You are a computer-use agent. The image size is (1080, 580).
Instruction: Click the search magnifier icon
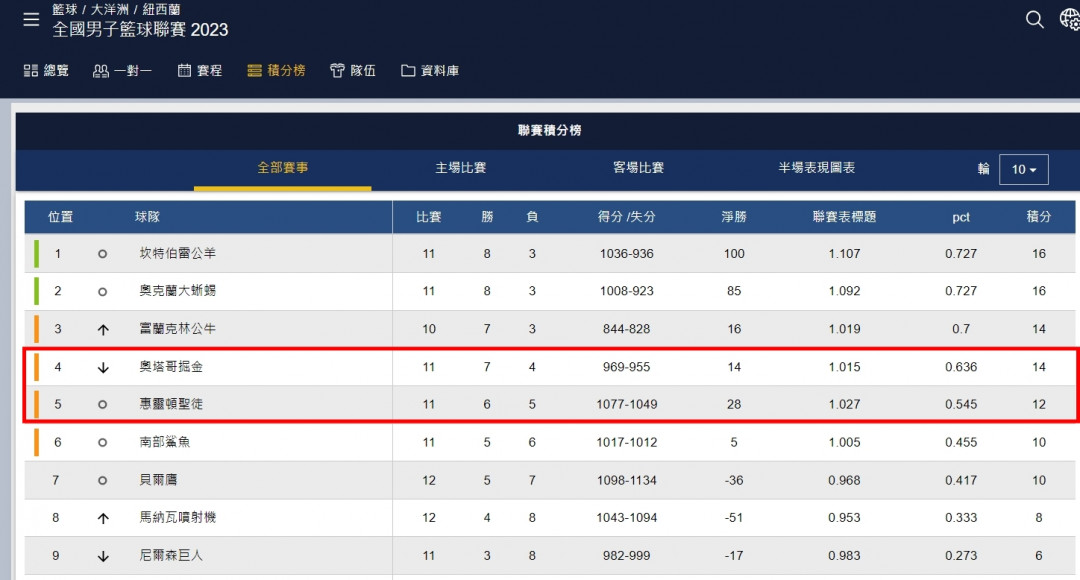(1035, 19)
